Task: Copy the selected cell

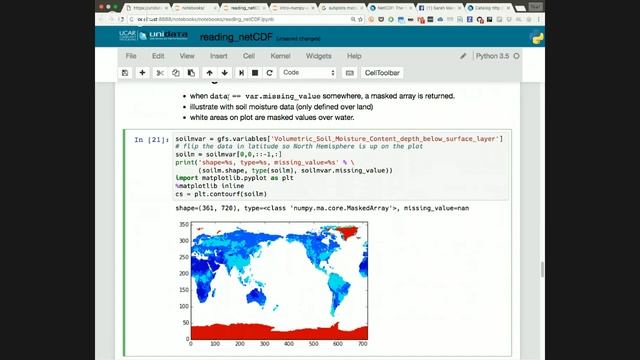Action: (x=176, y=73)
